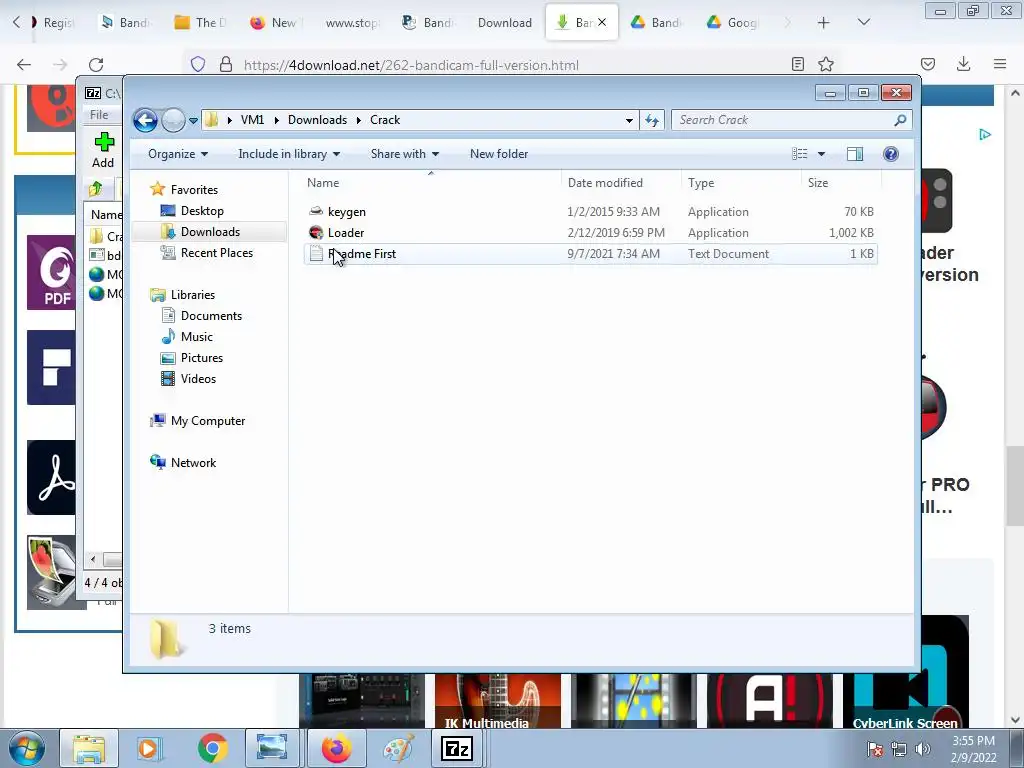This screenshot has height=768, width=1024.
Task: Click Favorites in the navigation pane
Action: click(194, 189)
